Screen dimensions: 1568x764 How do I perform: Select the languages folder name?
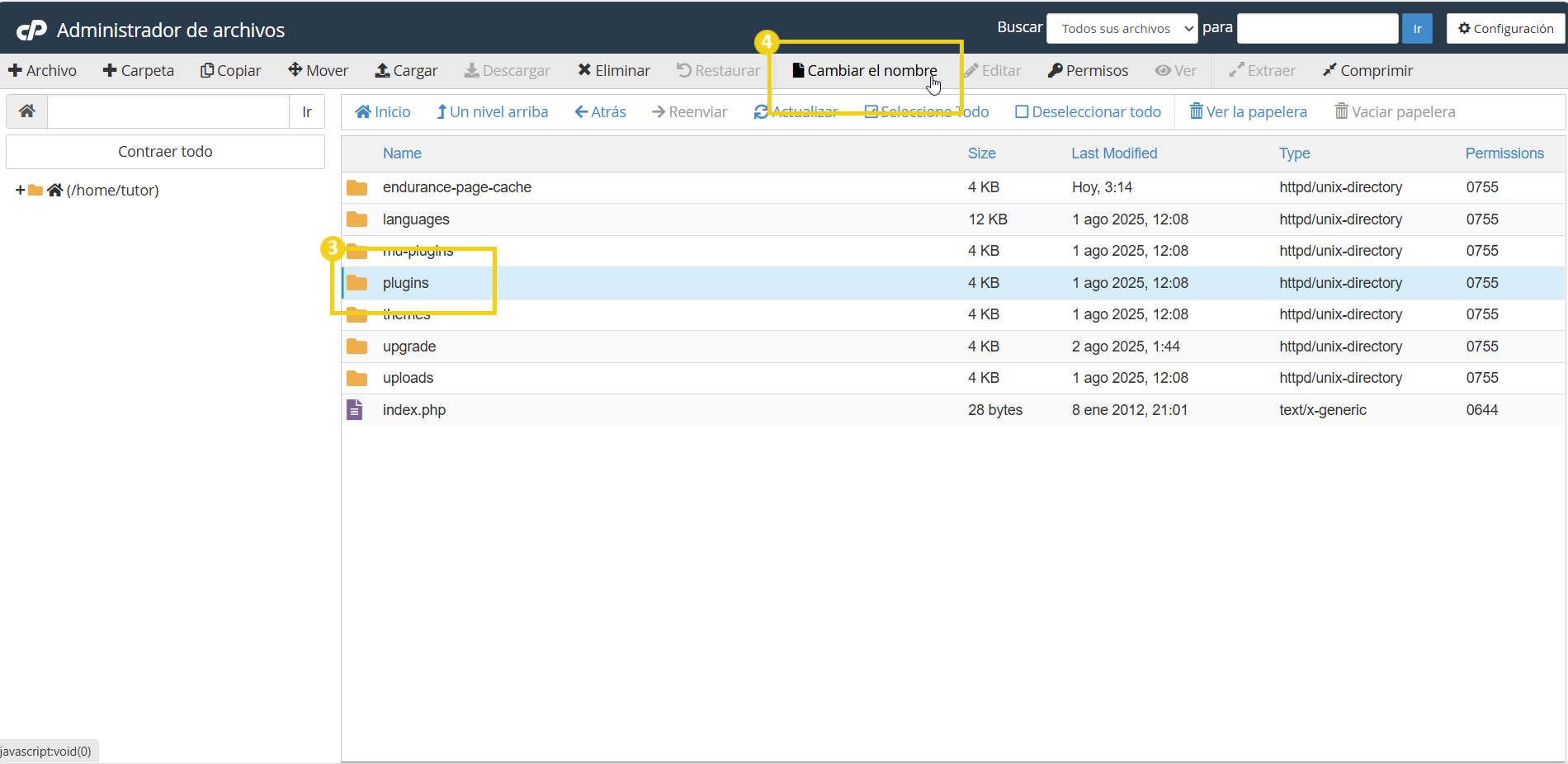(x=416, y=219)
